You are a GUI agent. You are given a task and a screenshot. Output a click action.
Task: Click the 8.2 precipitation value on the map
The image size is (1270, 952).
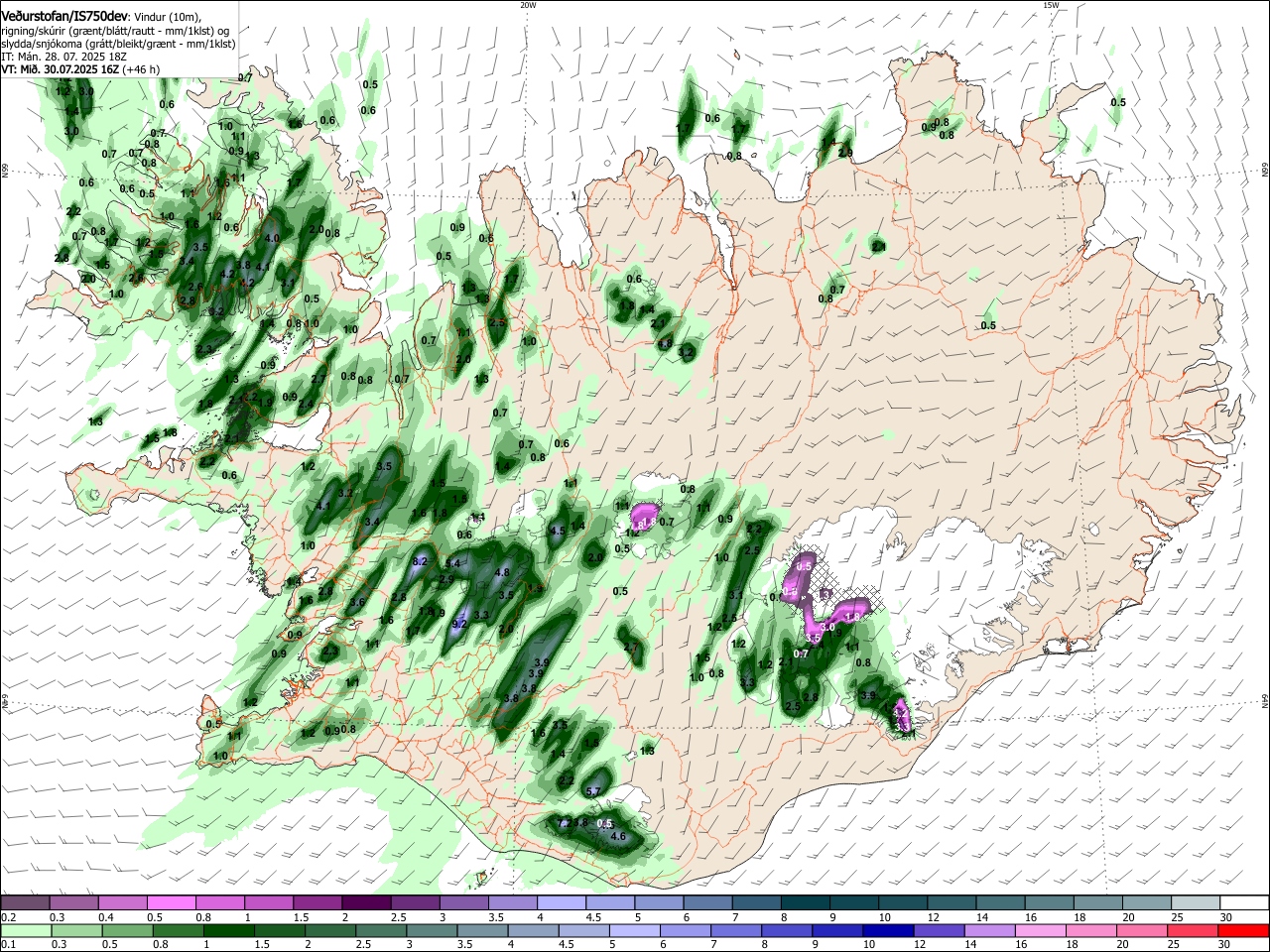coord(419,561)
